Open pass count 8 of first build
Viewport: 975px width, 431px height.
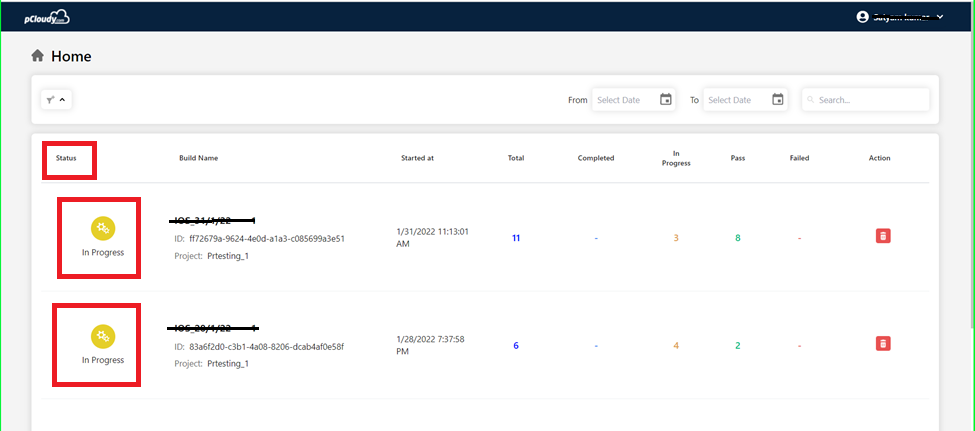click(738, 238)
